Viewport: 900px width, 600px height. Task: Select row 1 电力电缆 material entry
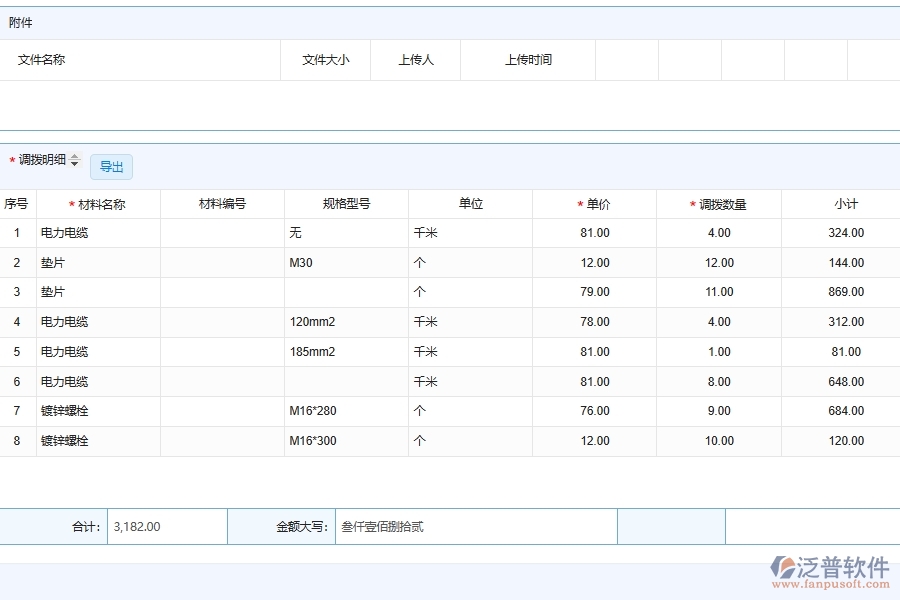pos(59,232)
